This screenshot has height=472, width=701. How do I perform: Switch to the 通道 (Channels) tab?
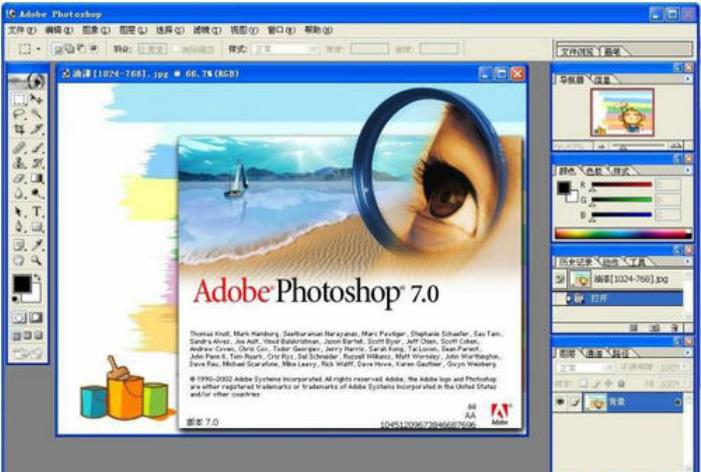coord(594,354)
